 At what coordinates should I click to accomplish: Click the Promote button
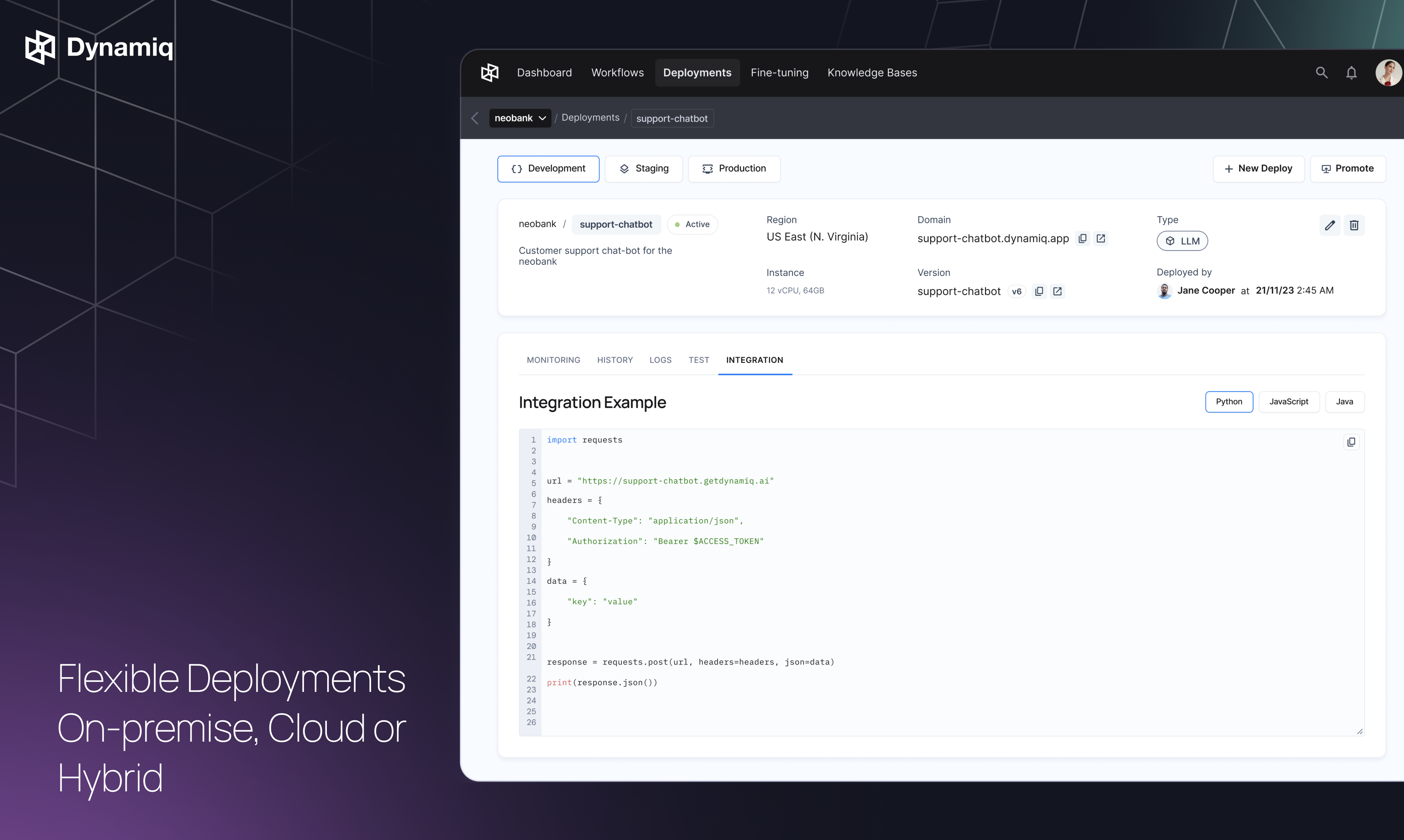click(x=1347, y=169)
